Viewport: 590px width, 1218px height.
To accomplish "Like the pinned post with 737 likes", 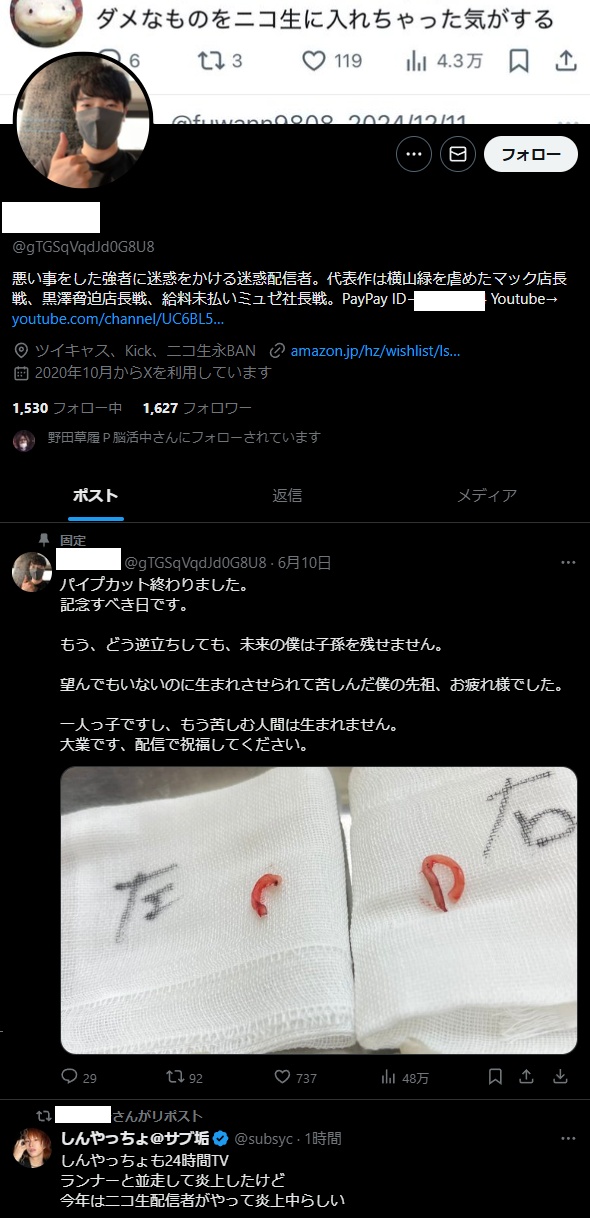I will tap(295, 1077).
